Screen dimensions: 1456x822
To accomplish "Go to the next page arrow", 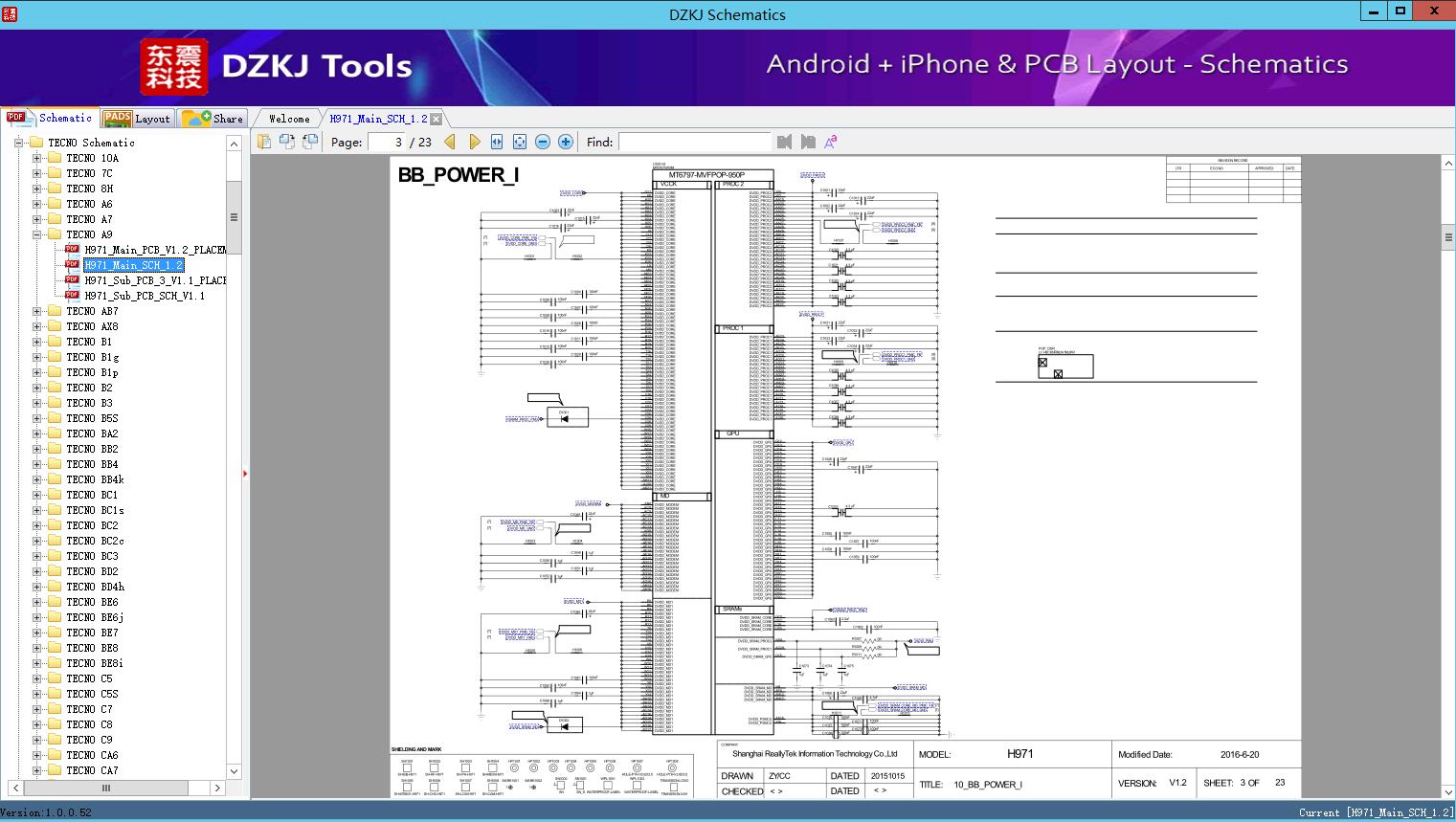I will point(474,142).
